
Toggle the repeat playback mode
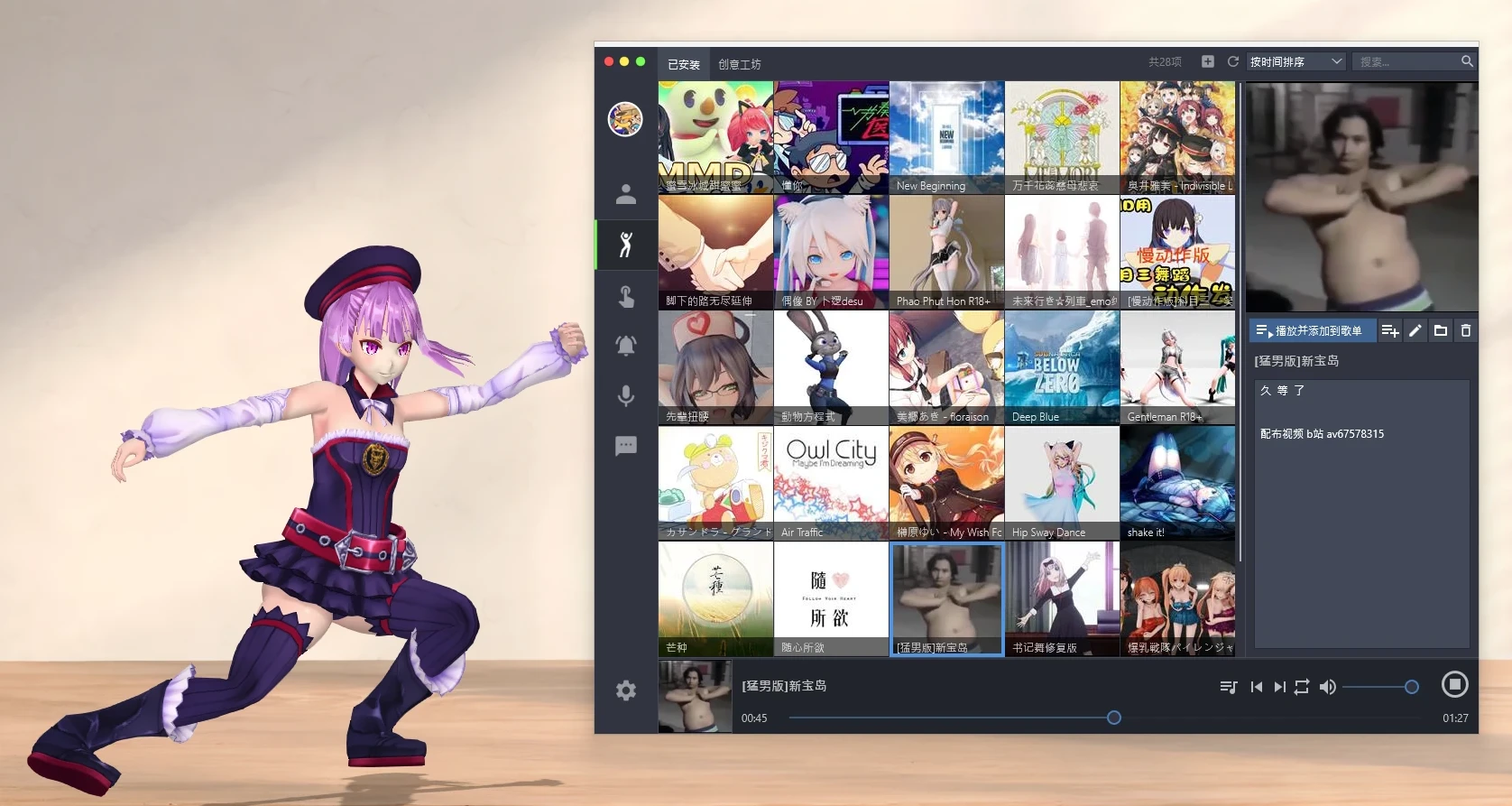click(1301, 687)
